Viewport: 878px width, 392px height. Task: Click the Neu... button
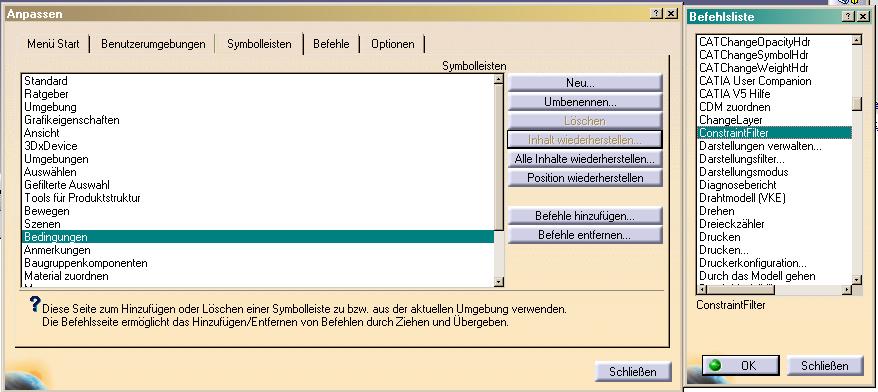(585, 83)
